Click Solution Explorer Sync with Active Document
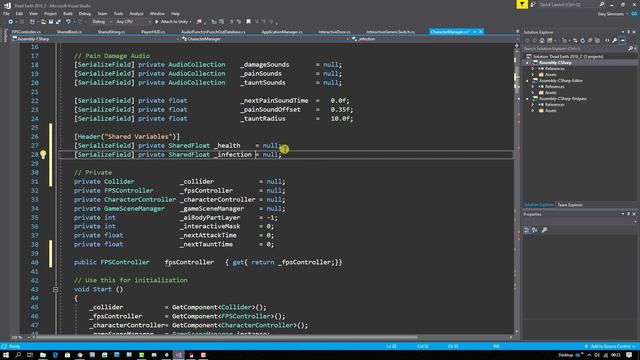640x360 pixels. [575, 40]
